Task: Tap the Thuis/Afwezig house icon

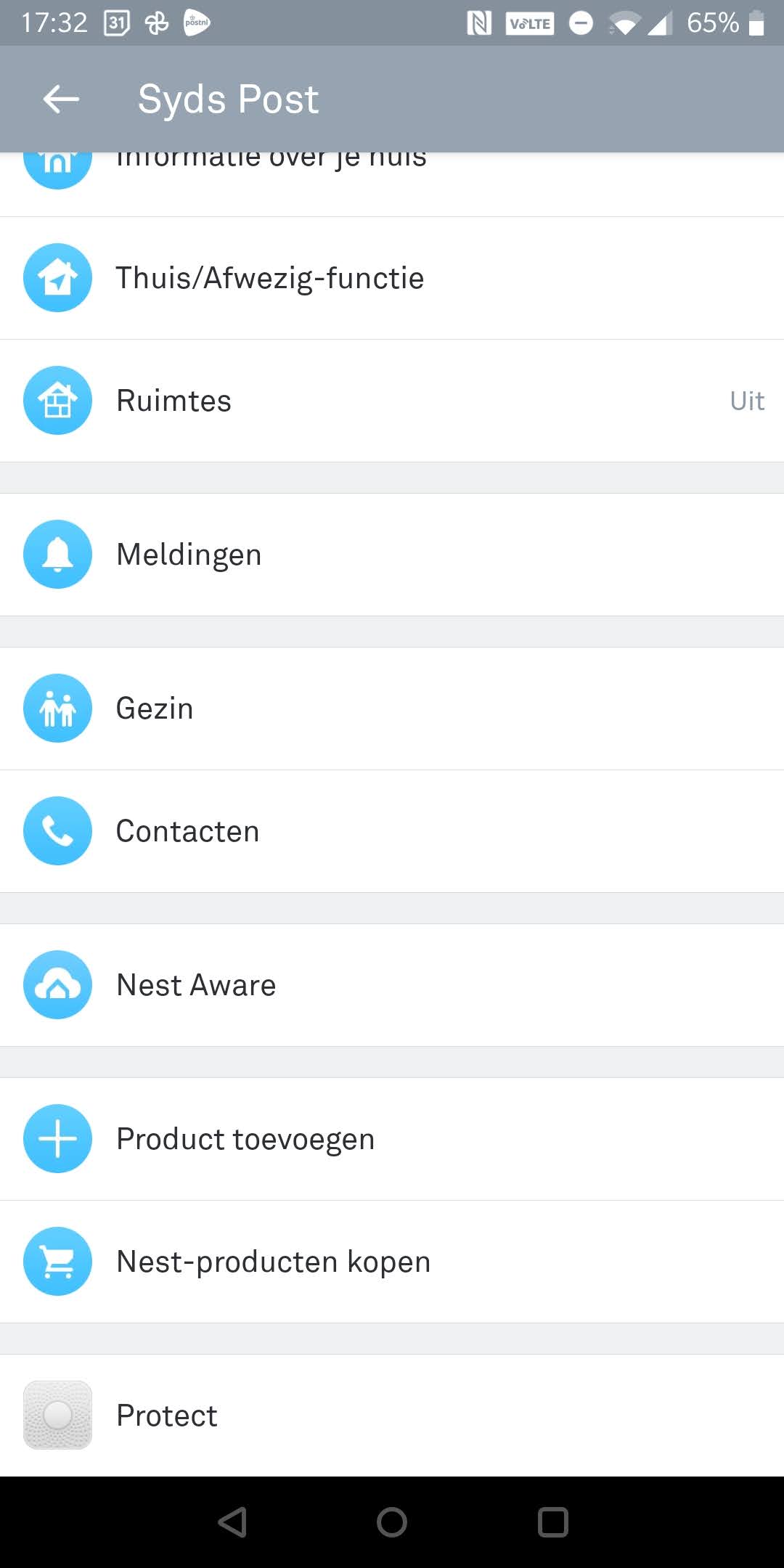Action: click(x=57, y=278)
